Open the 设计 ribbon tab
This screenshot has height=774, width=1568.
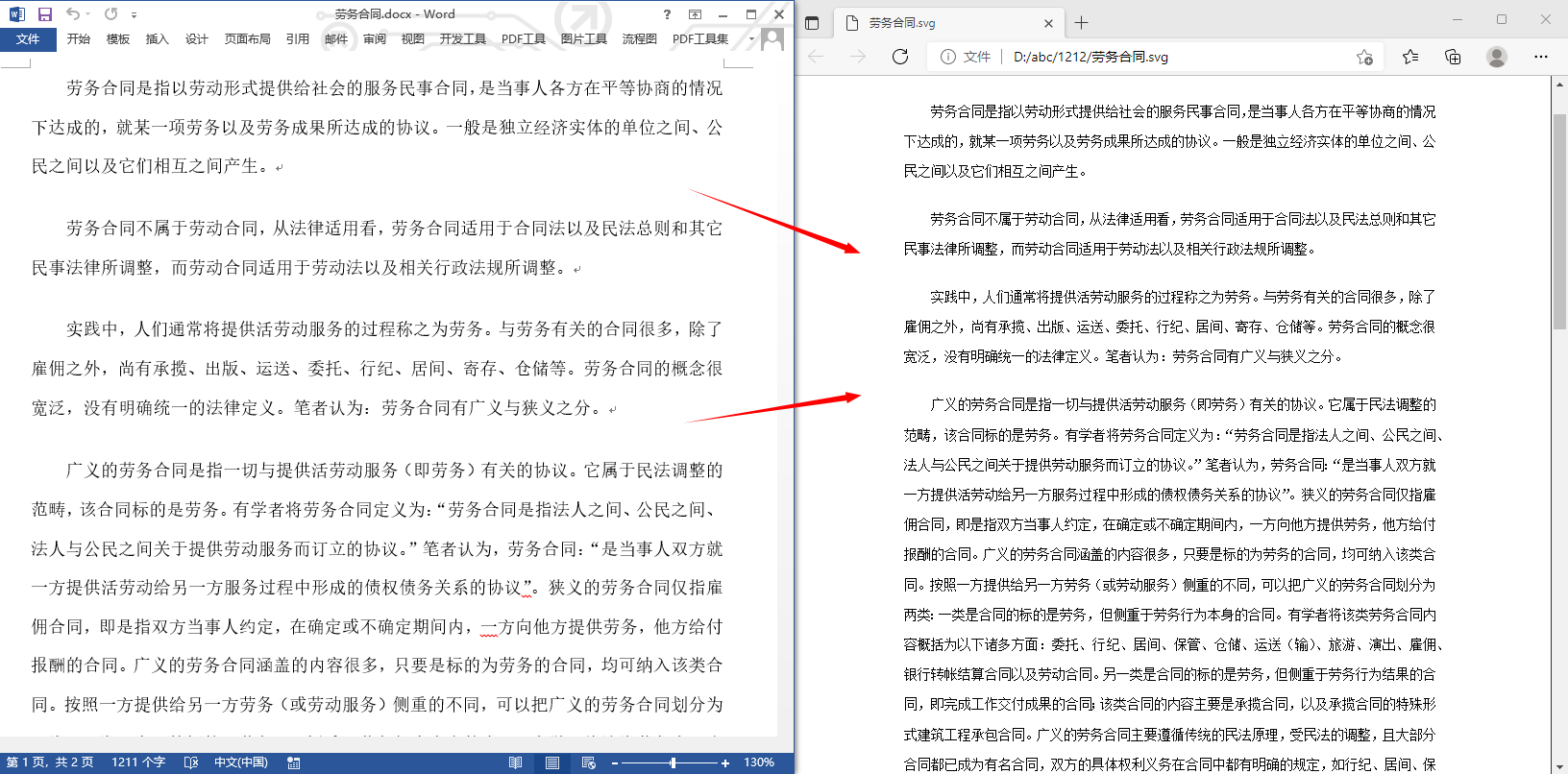pos(197,39)
